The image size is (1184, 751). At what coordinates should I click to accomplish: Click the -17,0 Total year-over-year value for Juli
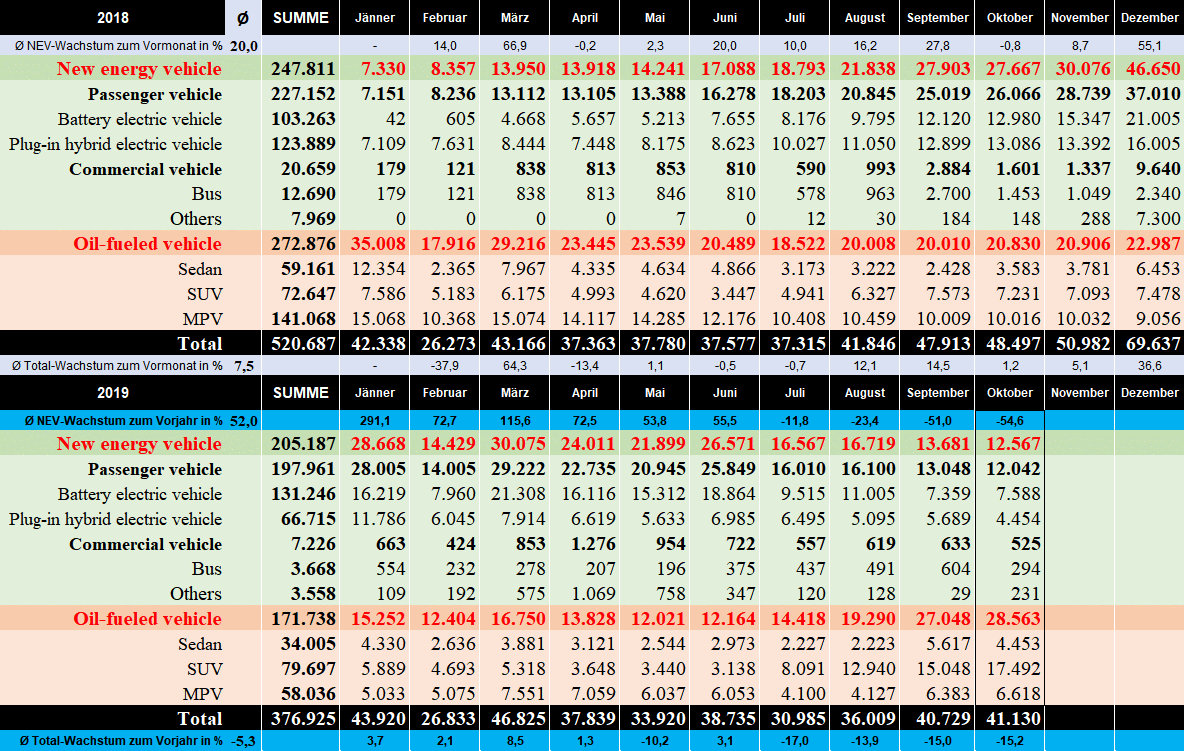[795, 741]
